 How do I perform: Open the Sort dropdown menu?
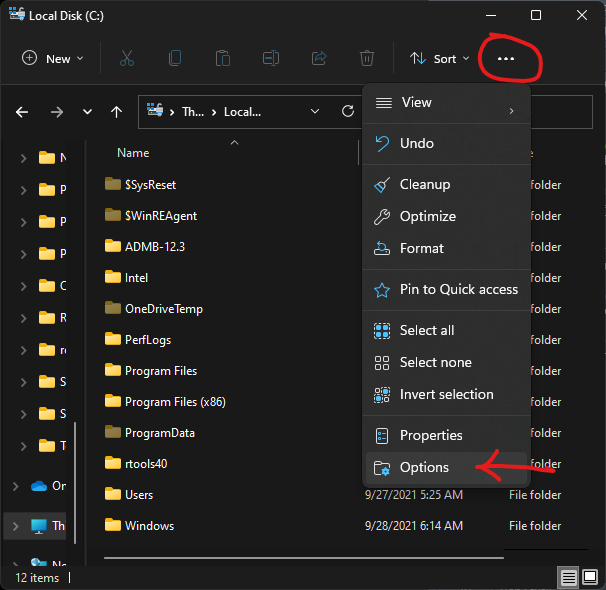[x=439, y=59]
